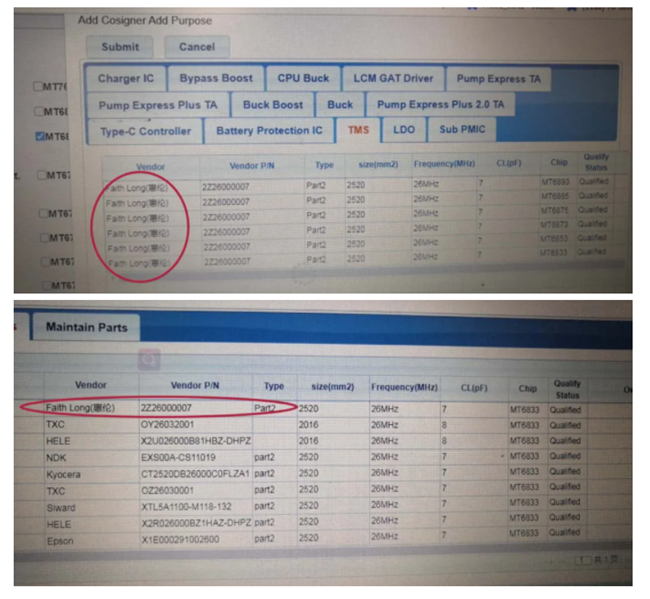Select the plain Buck tab
This screenshot has width=650, height=599.
point(340,104)
